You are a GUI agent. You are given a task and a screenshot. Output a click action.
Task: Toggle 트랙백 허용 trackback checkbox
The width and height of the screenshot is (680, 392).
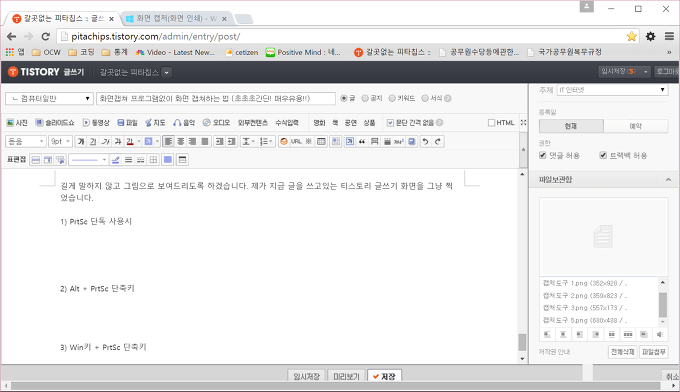(x=603, y=155)
